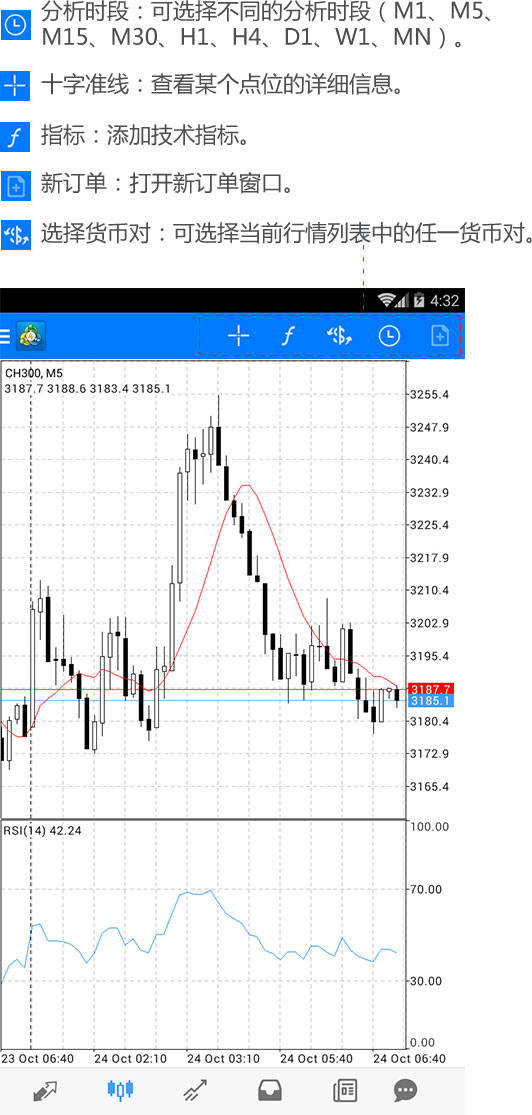Click the blue 3185.1 price label
Screen dimensions: 532x1115
[431, 701]
